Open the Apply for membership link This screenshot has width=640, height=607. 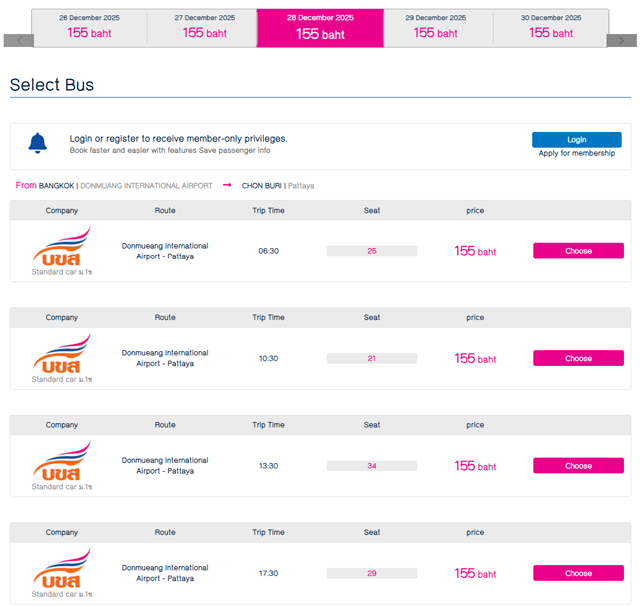576,153
